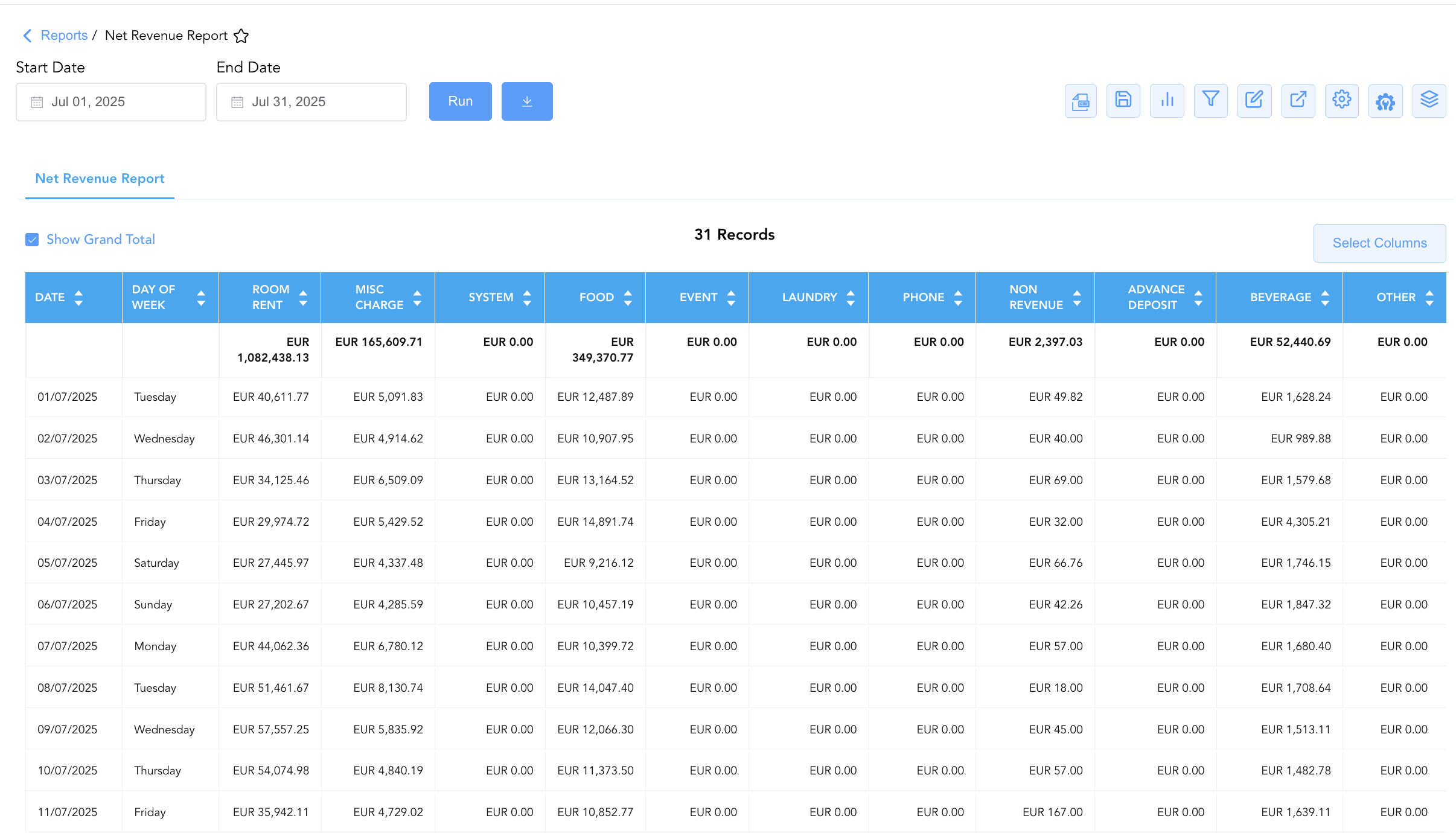The width and height of the screenshot is (1456, 833).
Task: Sort by the DATE column
Action: coord(78,298)
